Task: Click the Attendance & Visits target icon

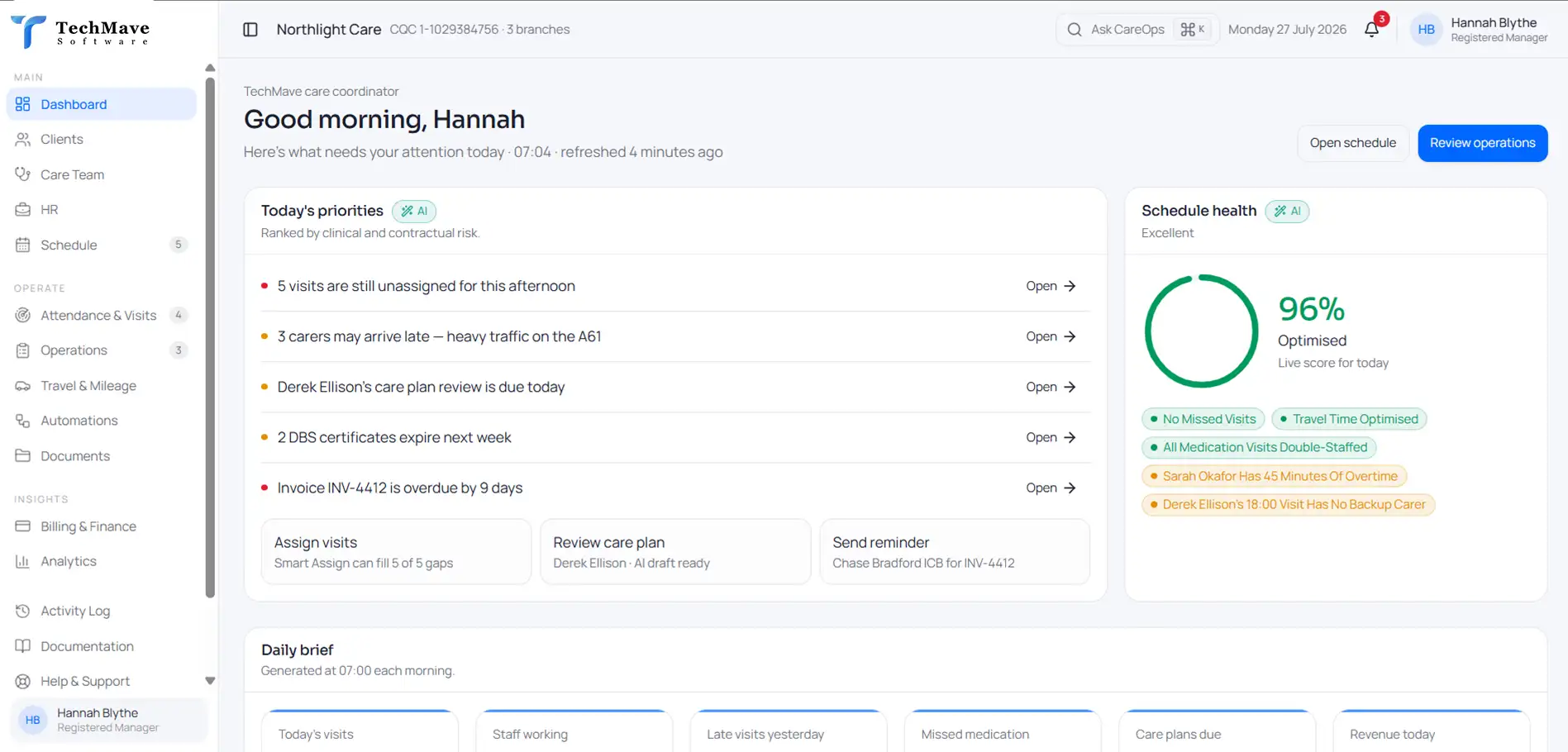Action: coord(23,315)
